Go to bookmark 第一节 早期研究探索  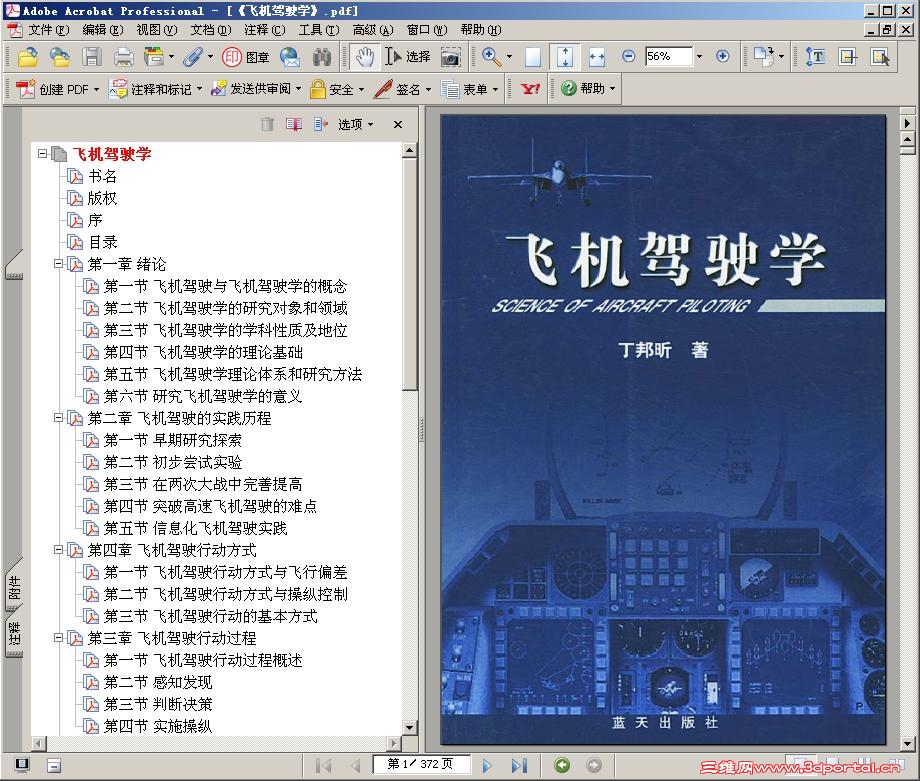click(x=172, y=440)
